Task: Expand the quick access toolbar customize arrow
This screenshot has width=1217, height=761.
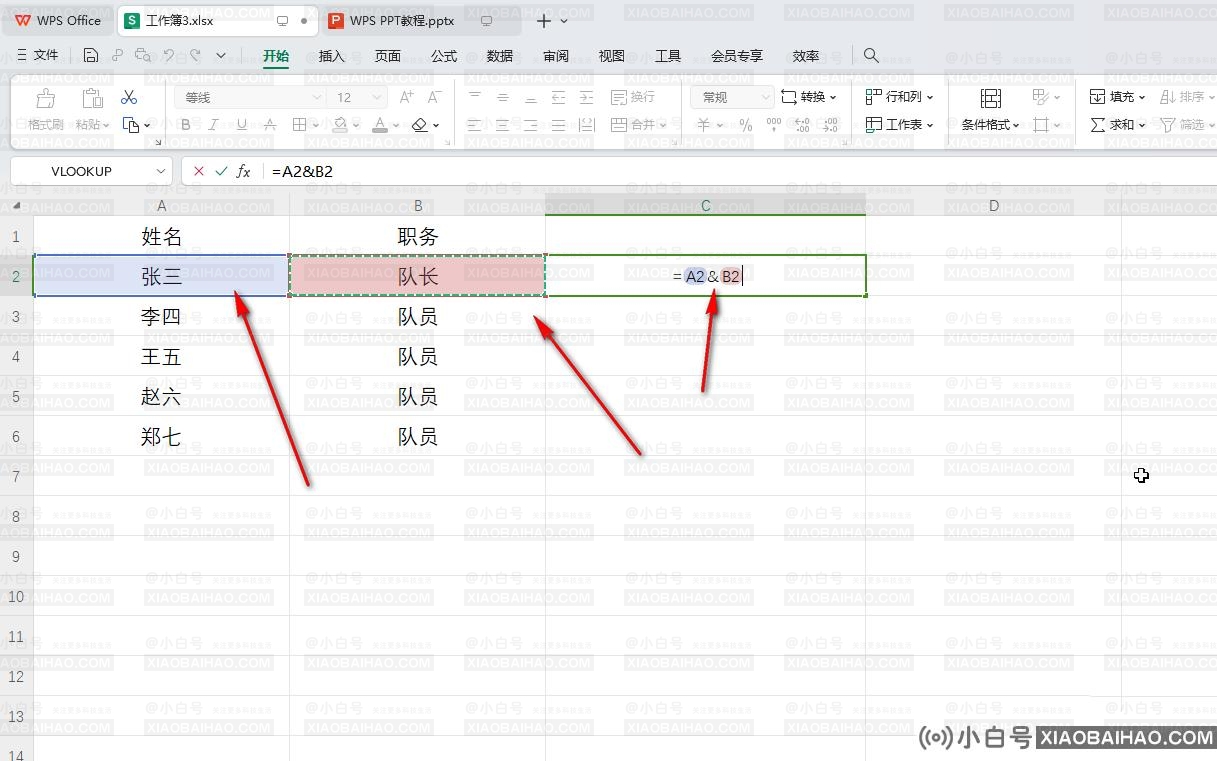Action: coord(221,56)
